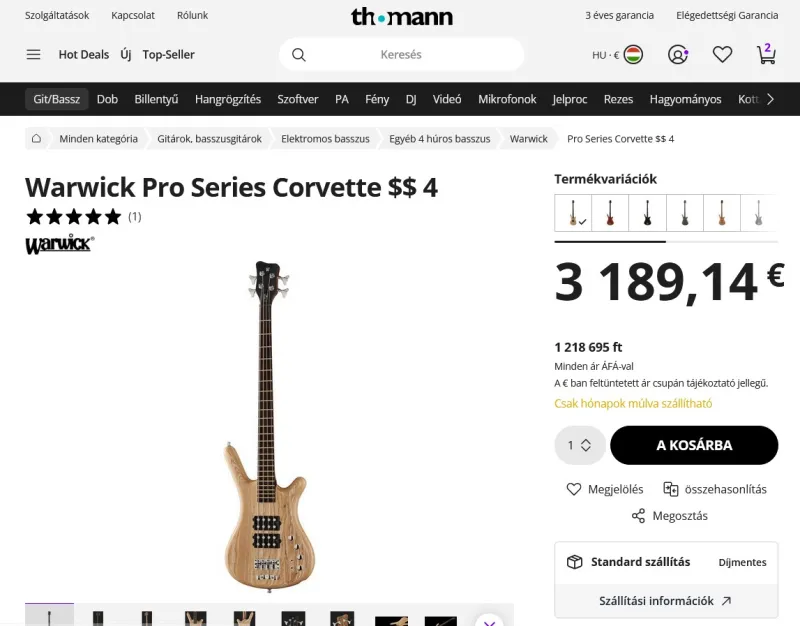Open the Mikrofonok category menu
Viewport: 800px width, 626px height.
pos(507,99)
